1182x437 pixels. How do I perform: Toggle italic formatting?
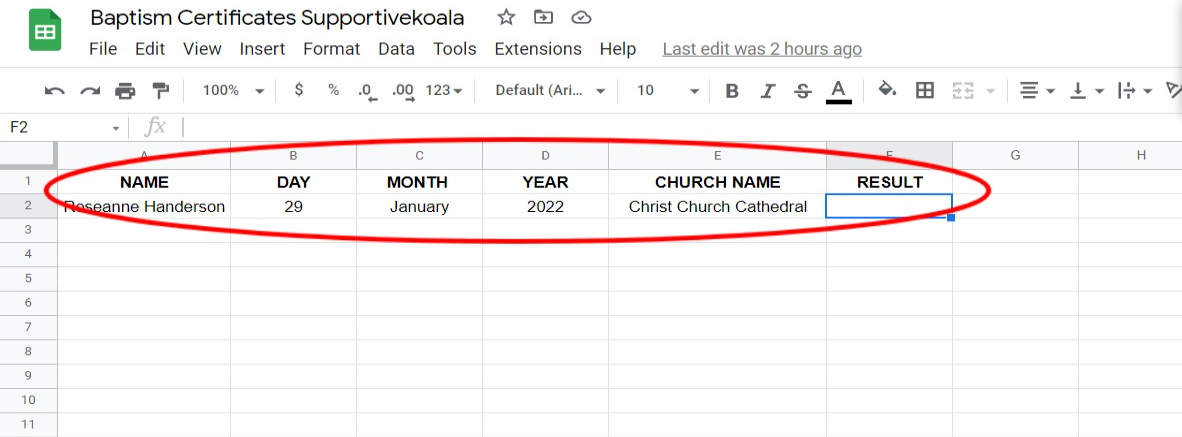click(767, 91)
